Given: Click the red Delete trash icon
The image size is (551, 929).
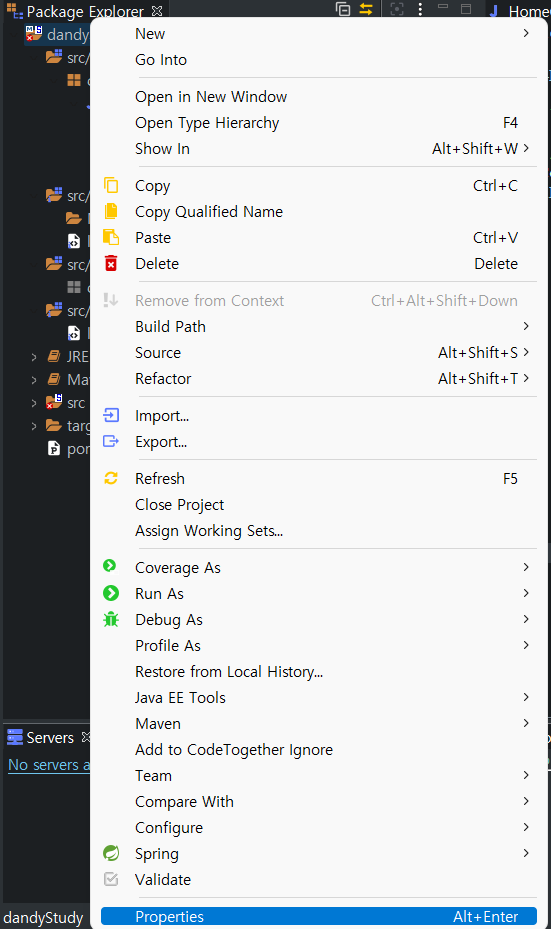Looking at the screenshot, I should (111, 264).
